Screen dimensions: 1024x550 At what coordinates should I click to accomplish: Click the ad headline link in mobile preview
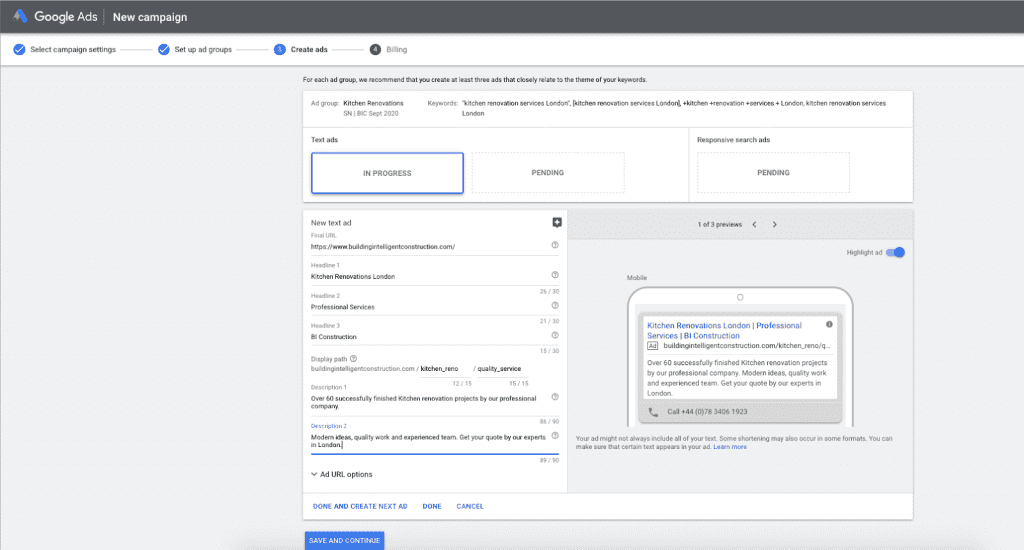(724, 331)
